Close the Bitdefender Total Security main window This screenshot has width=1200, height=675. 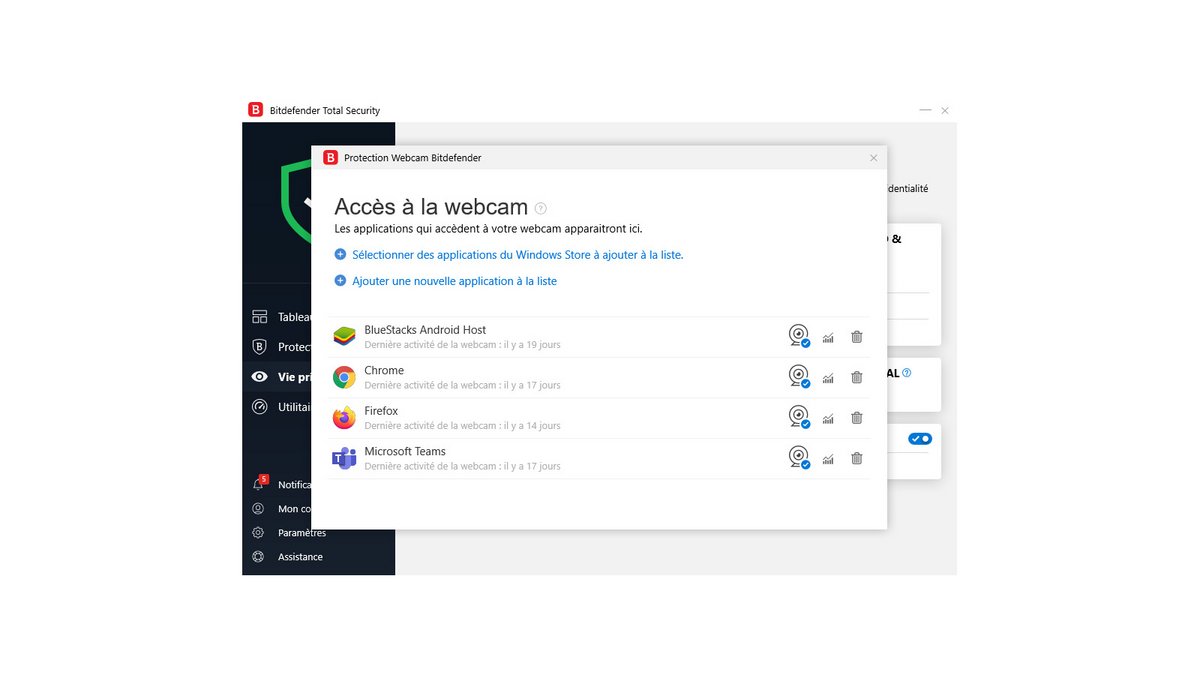pyautogui.click(x=945, y=110)
